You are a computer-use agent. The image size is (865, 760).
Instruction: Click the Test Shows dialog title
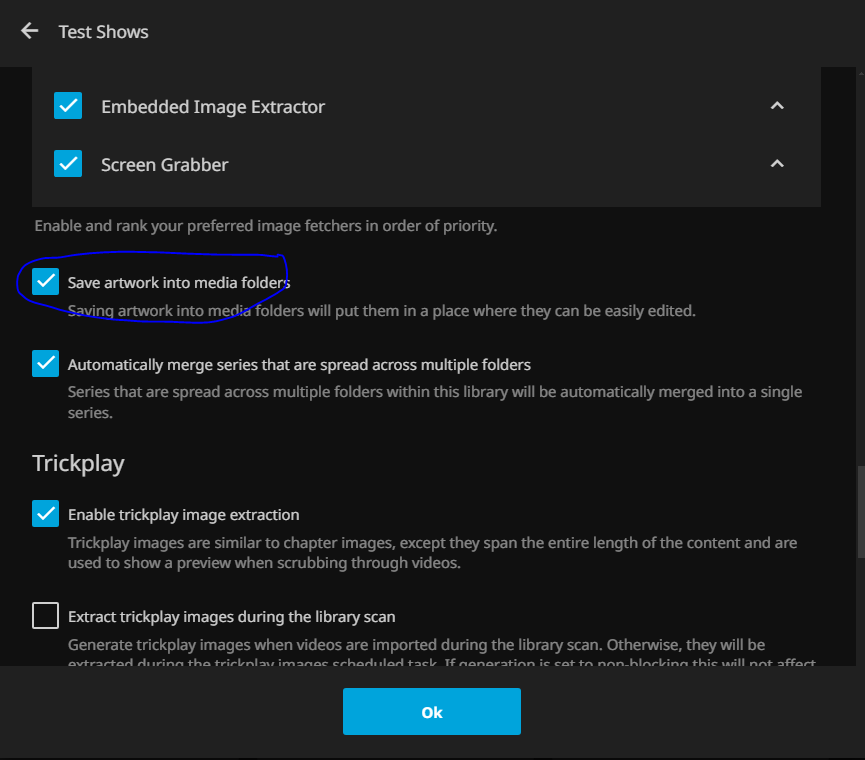103,32
